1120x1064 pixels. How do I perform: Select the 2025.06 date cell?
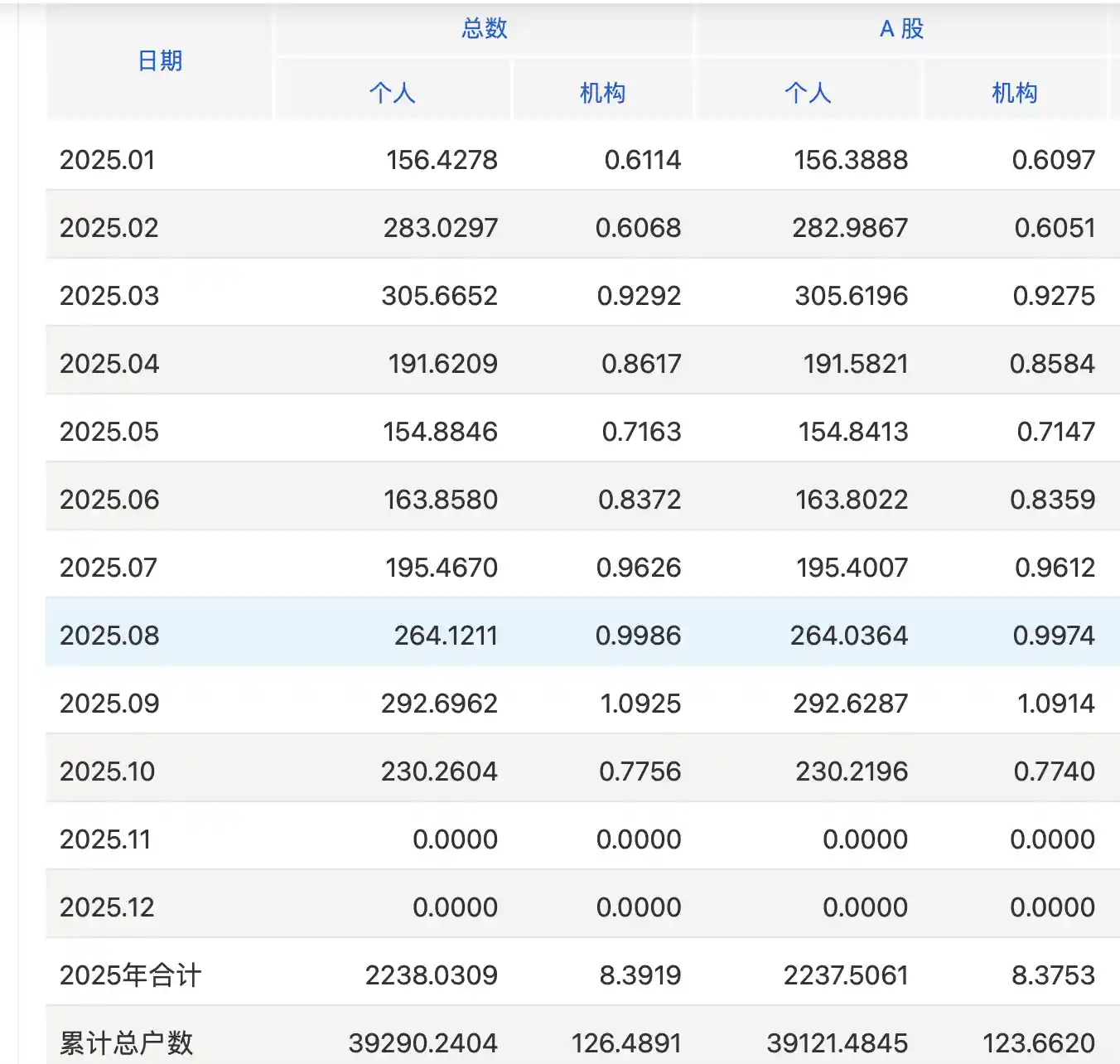point(109,500)
